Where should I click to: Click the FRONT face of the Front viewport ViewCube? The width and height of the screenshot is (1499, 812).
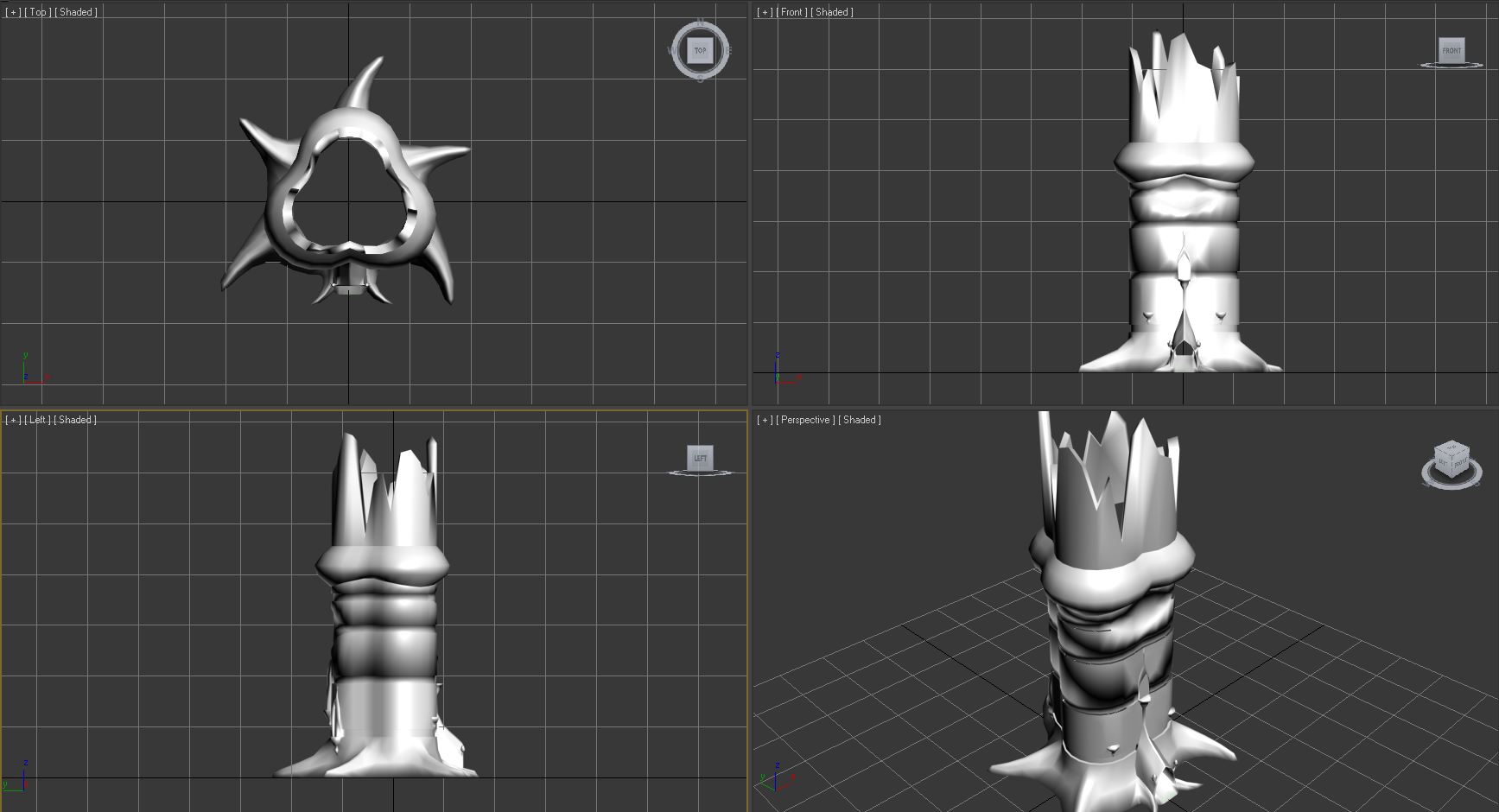point(1451,50)
